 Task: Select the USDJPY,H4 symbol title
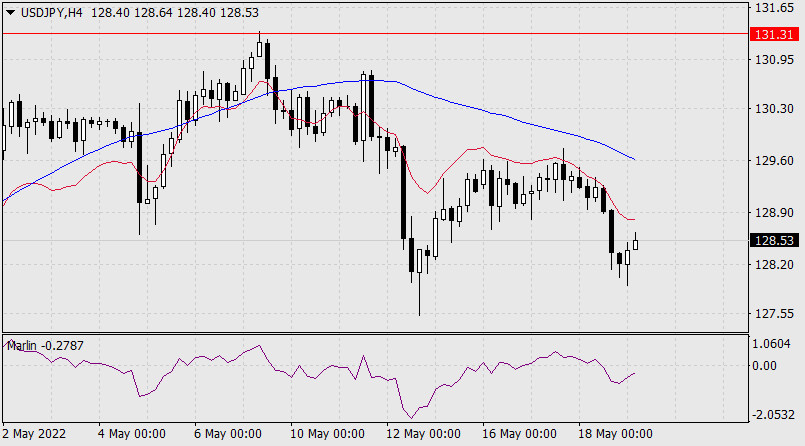(51, 13)
